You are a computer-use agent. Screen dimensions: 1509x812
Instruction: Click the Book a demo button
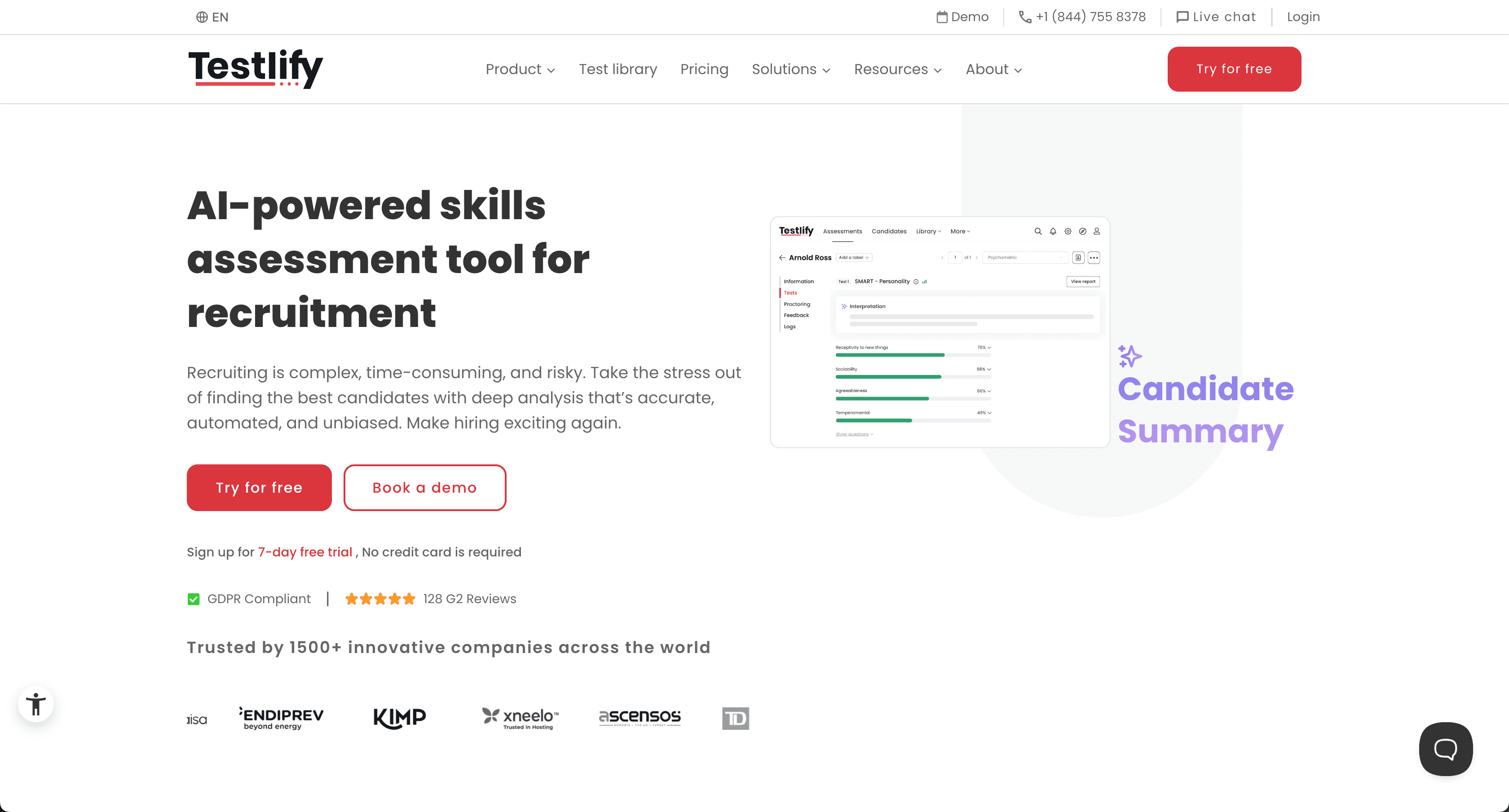click(x=425, y=487)
